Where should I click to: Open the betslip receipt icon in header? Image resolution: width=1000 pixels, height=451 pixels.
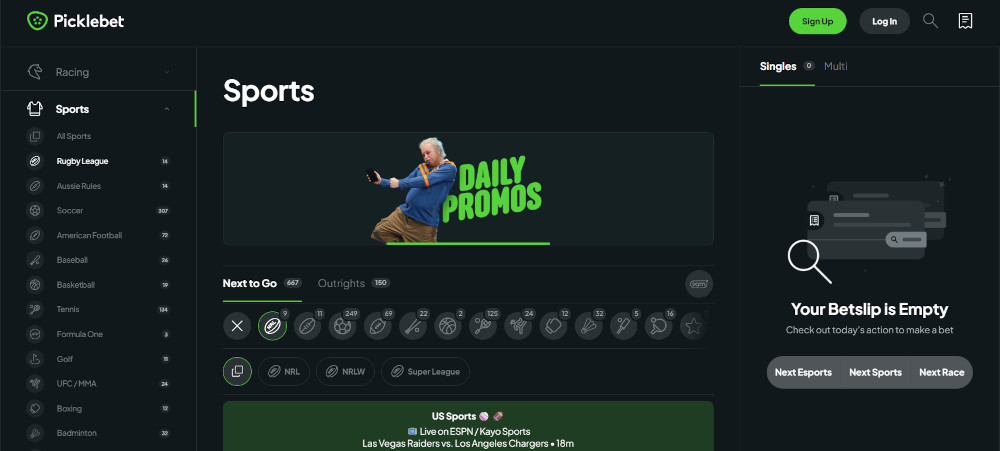pyautogui.click(x=966, y=21)
